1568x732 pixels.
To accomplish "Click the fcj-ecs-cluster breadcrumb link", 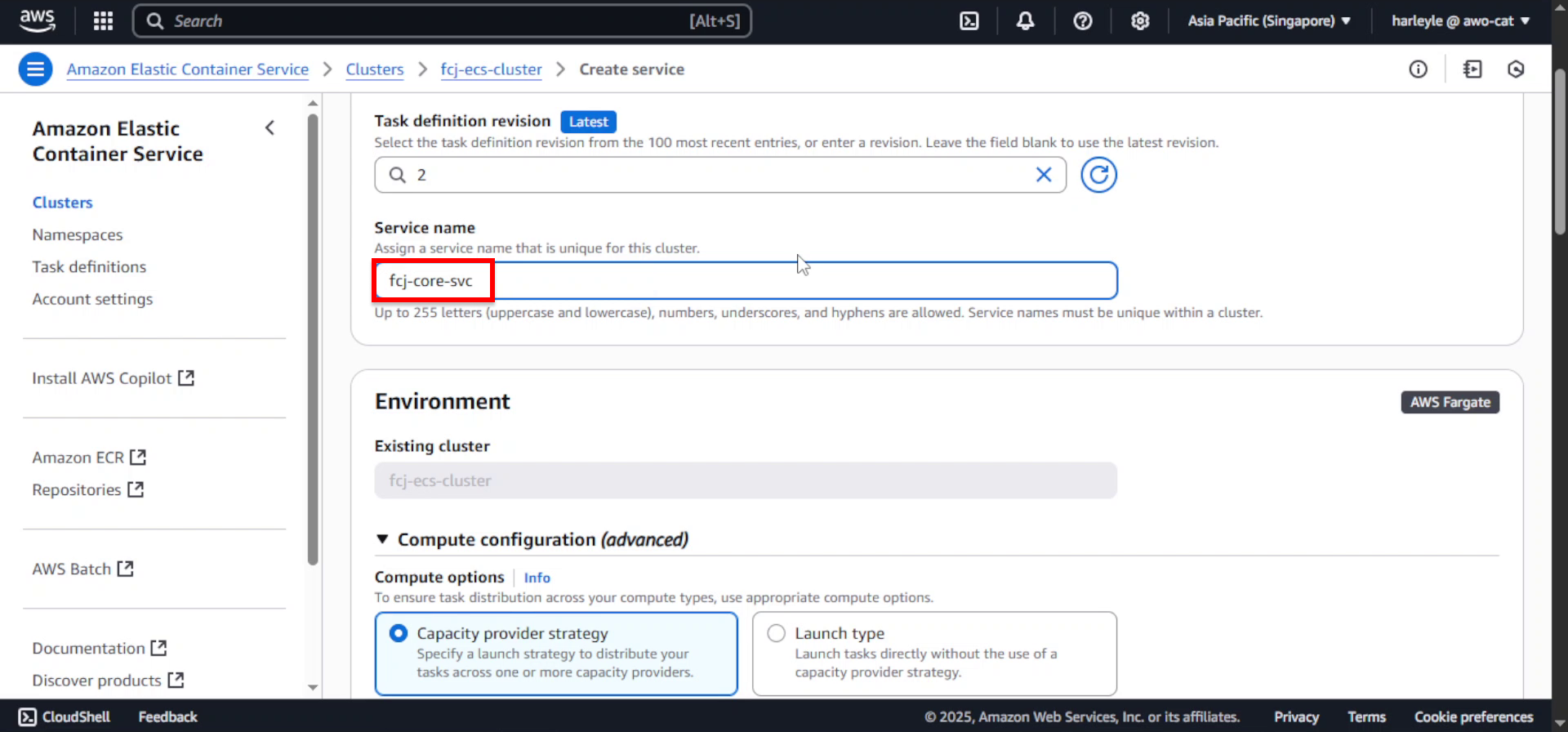I will pyautogui.click(x=491, y=69).
